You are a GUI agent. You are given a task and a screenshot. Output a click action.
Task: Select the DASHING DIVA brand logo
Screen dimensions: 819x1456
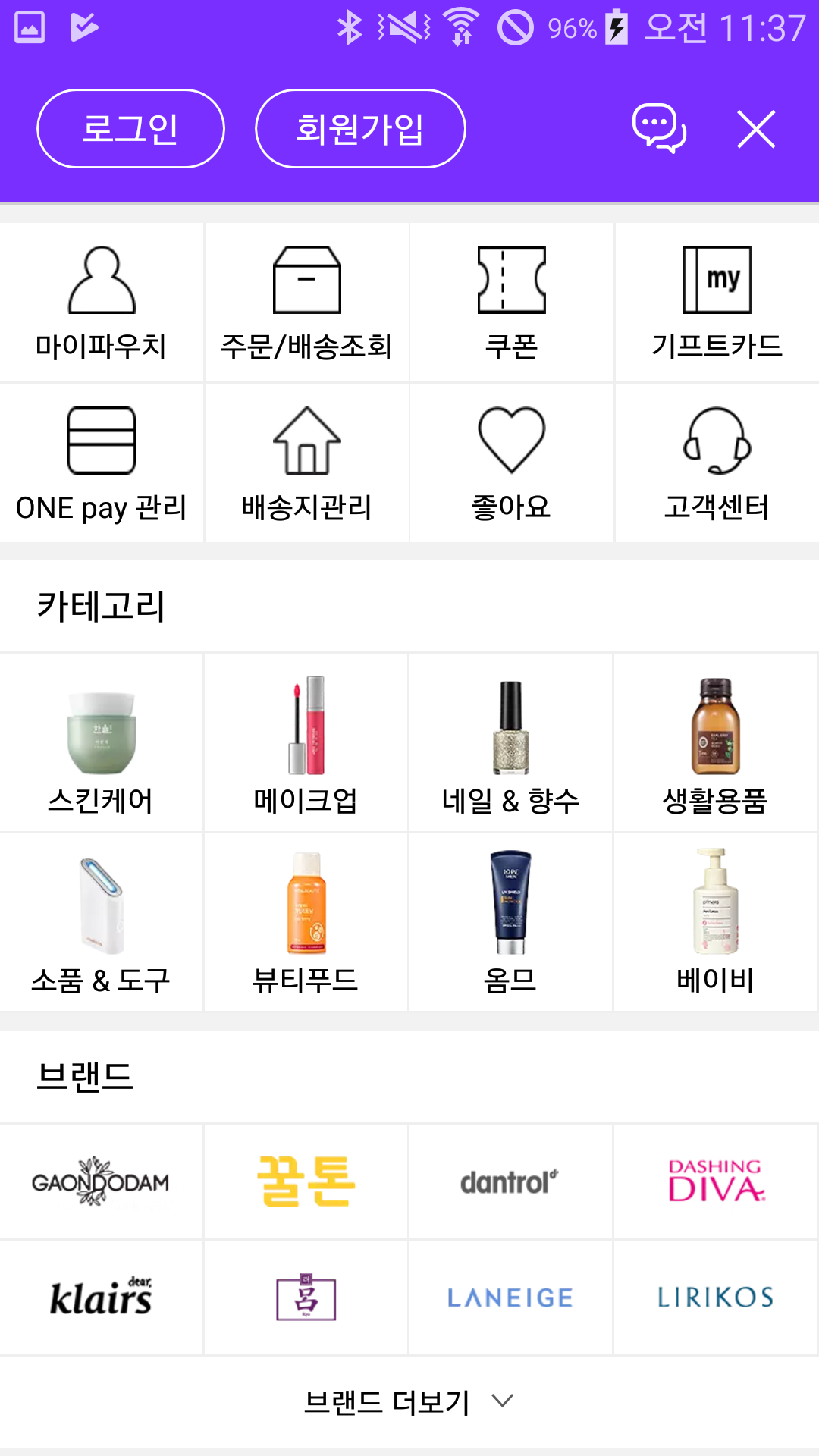click(716, 1181)
